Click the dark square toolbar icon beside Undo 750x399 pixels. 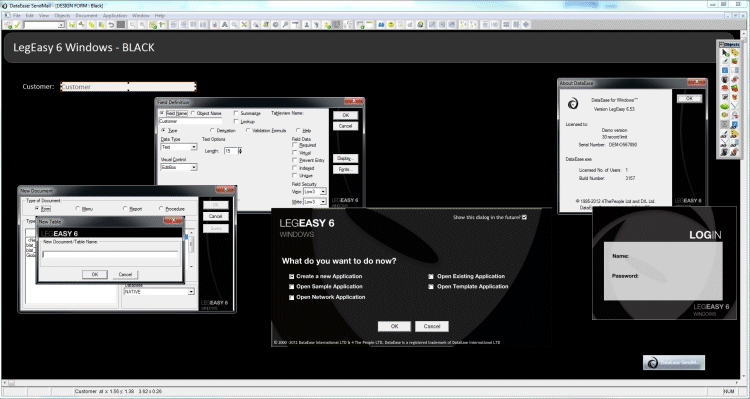(x=121, y=24)
